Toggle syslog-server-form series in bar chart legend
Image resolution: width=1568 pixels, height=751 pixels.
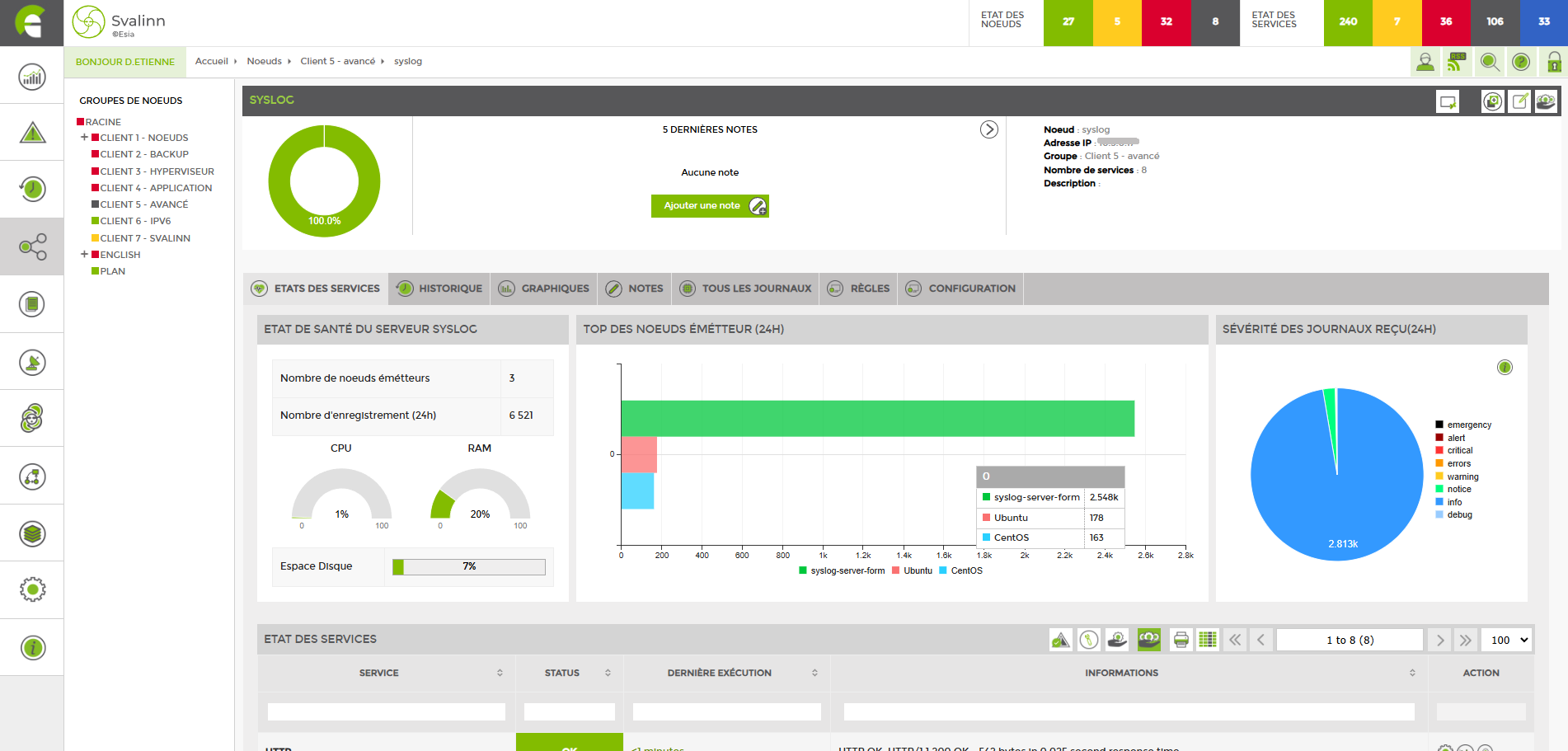pyautogui.click(x=842, y=570)
